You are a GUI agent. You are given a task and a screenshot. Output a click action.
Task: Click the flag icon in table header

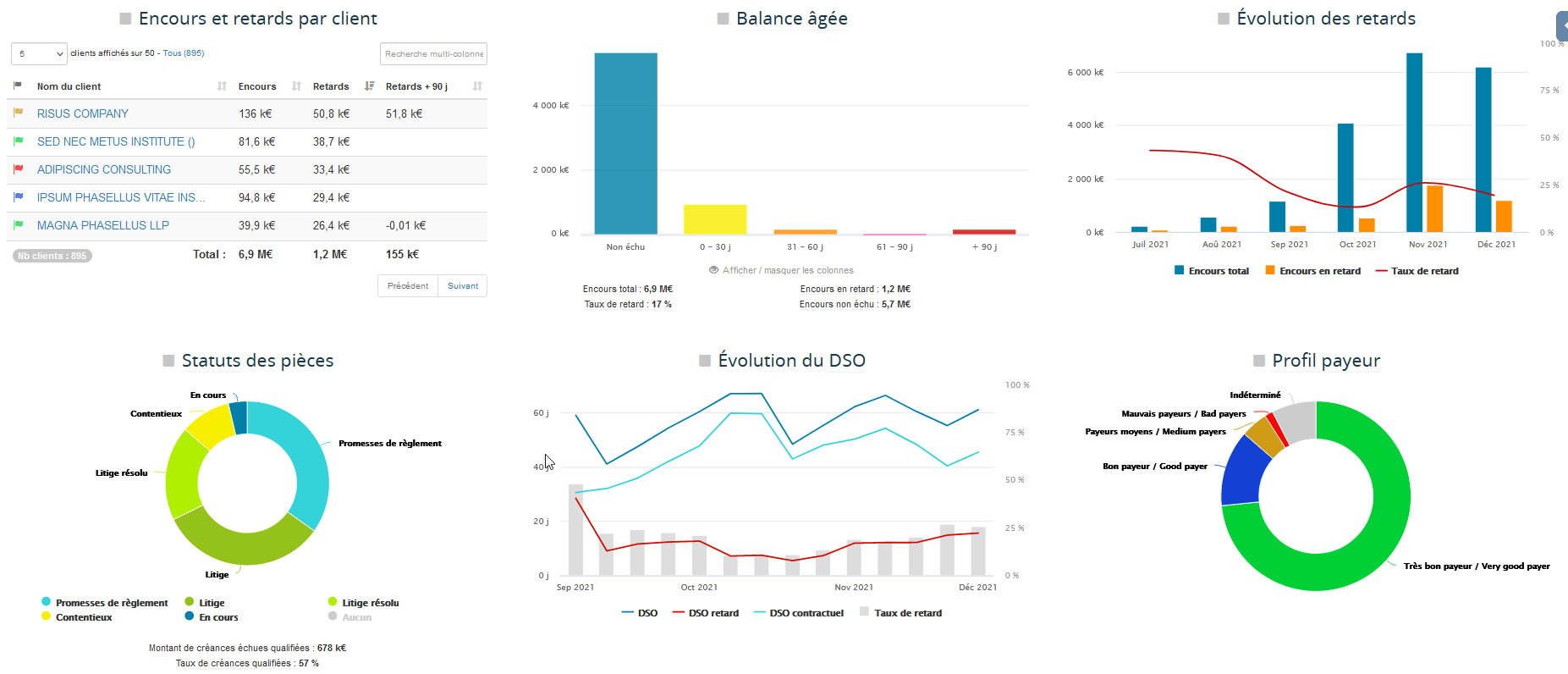click(18, 86)
